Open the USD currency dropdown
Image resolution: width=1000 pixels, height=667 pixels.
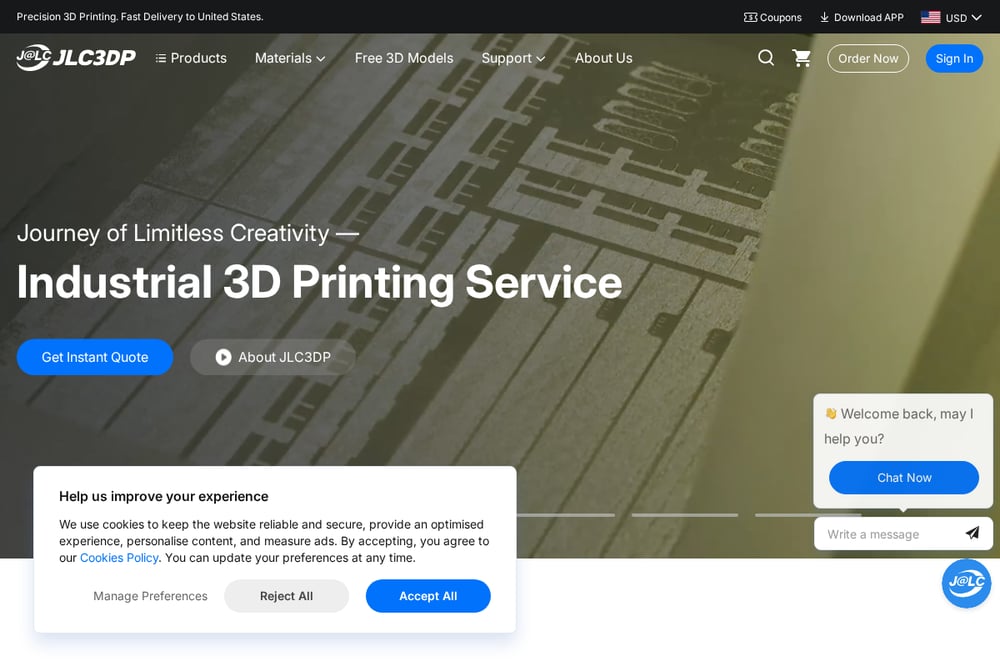click(963, 17)
